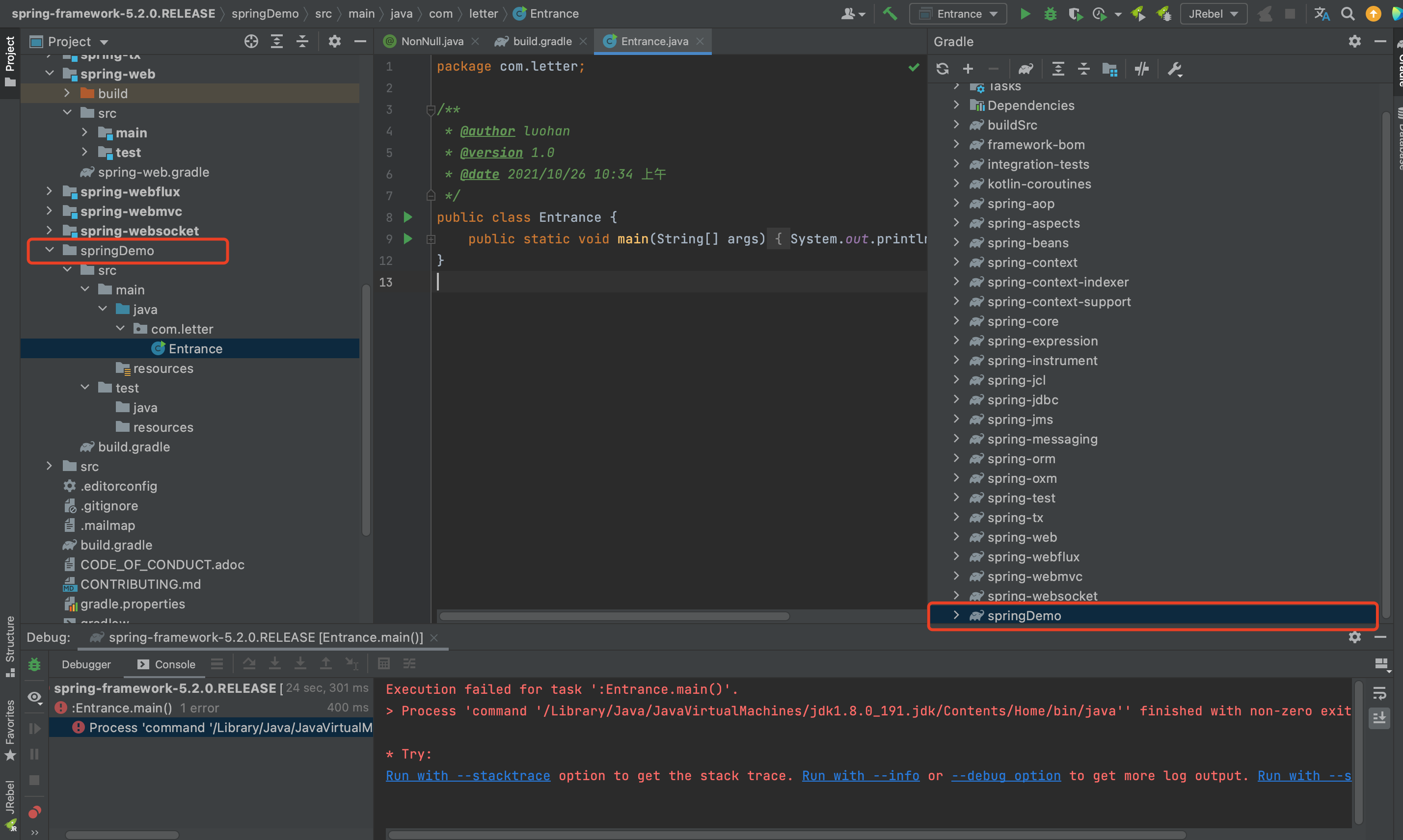Expand spring-webflux module in project tree
The width and height of the screenshot is (1403, 840).
(x=49, y=191)
